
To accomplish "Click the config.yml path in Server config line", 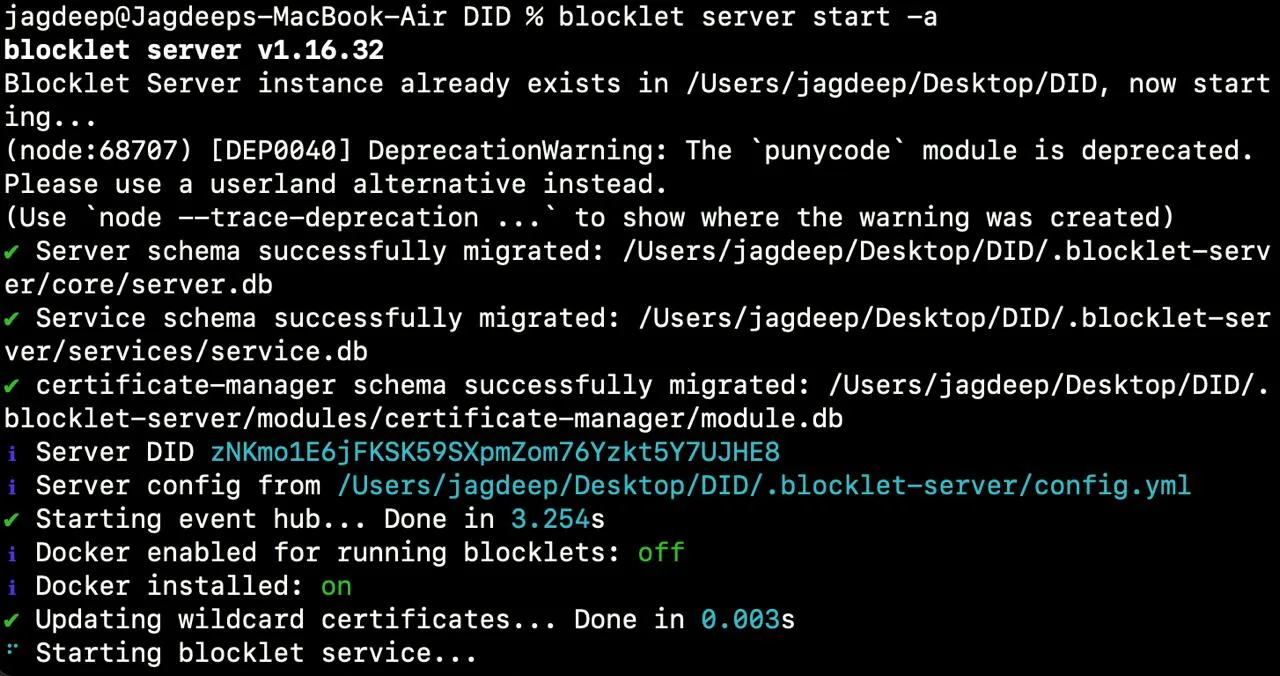I will pyautogui.click(x=764, y=486).
